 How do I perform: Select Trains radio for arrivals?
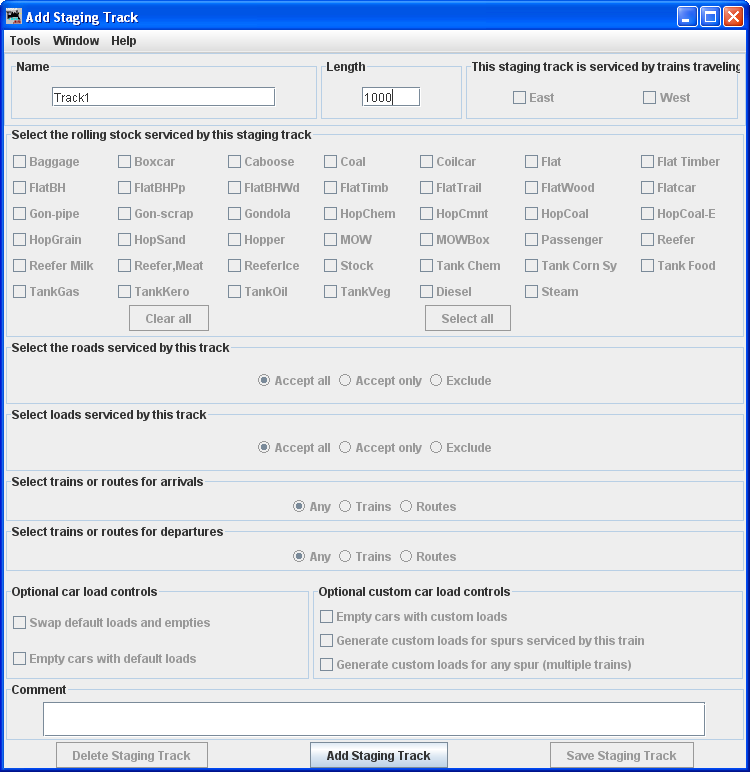click(x=345, y=507)
